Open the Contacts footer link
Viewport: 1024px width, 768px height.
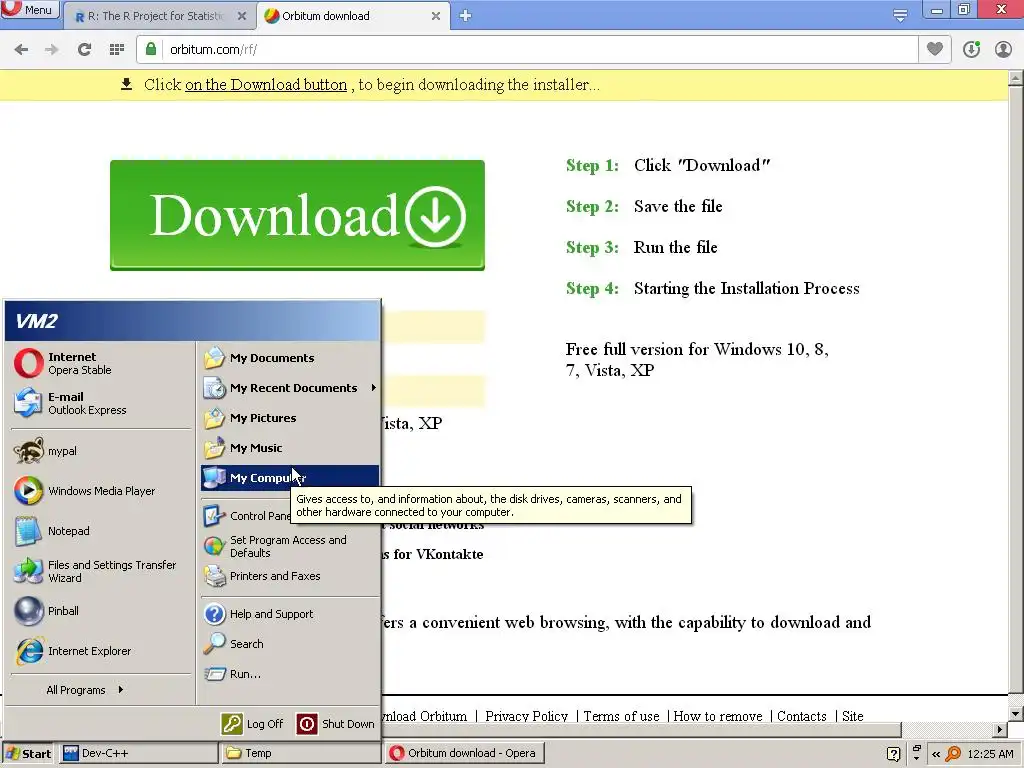801,716
